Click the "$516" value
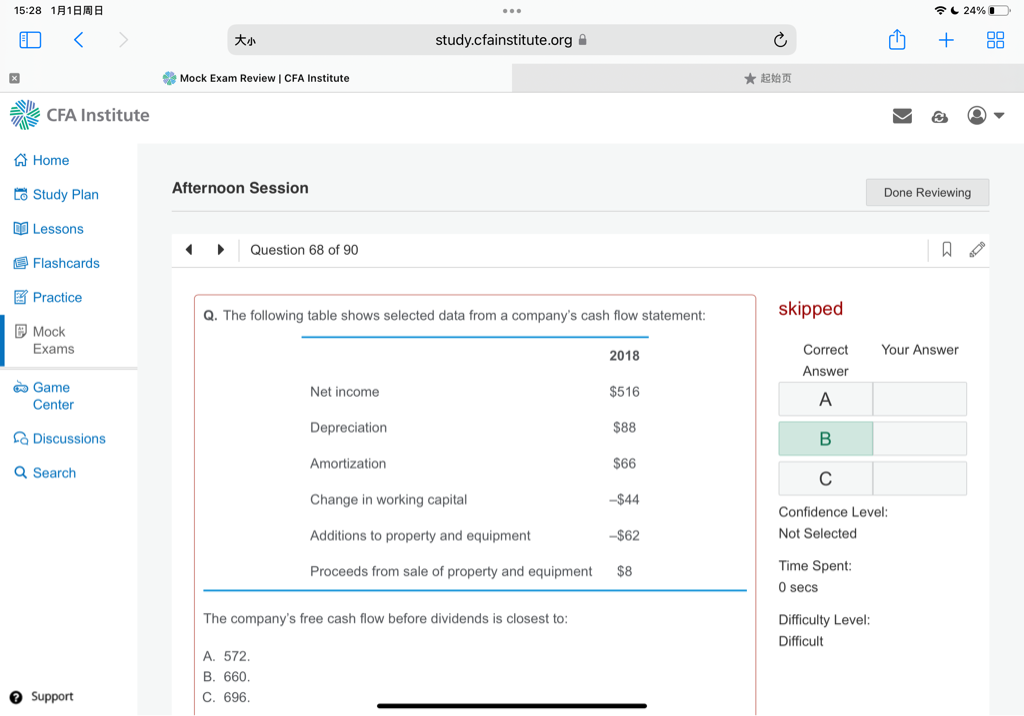This screenshot has width=1024, height=716. click(x=624, y=391)
